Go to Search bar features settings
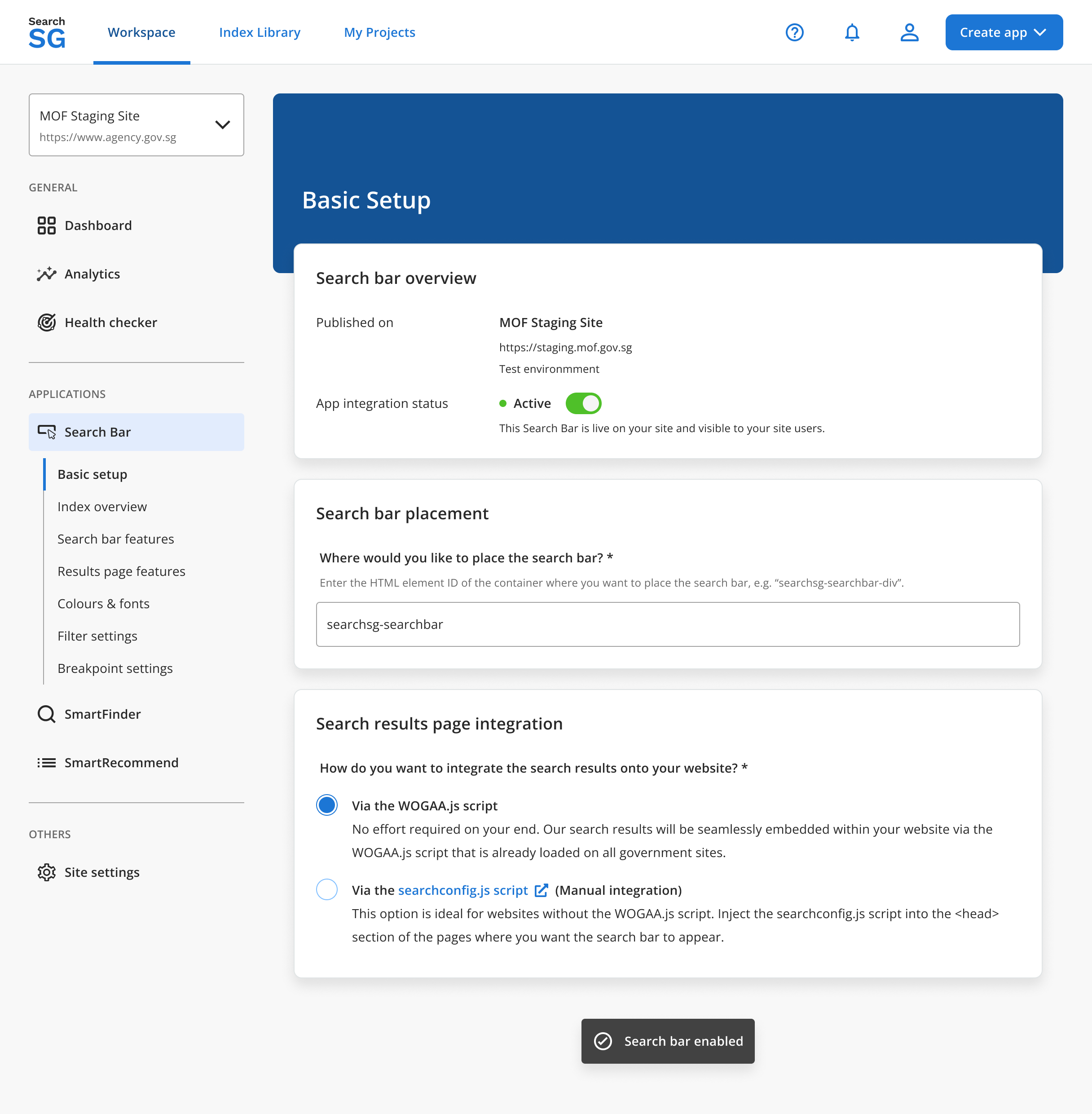This screenshot has width=1092, height=1114. click(x=115, y=539)
